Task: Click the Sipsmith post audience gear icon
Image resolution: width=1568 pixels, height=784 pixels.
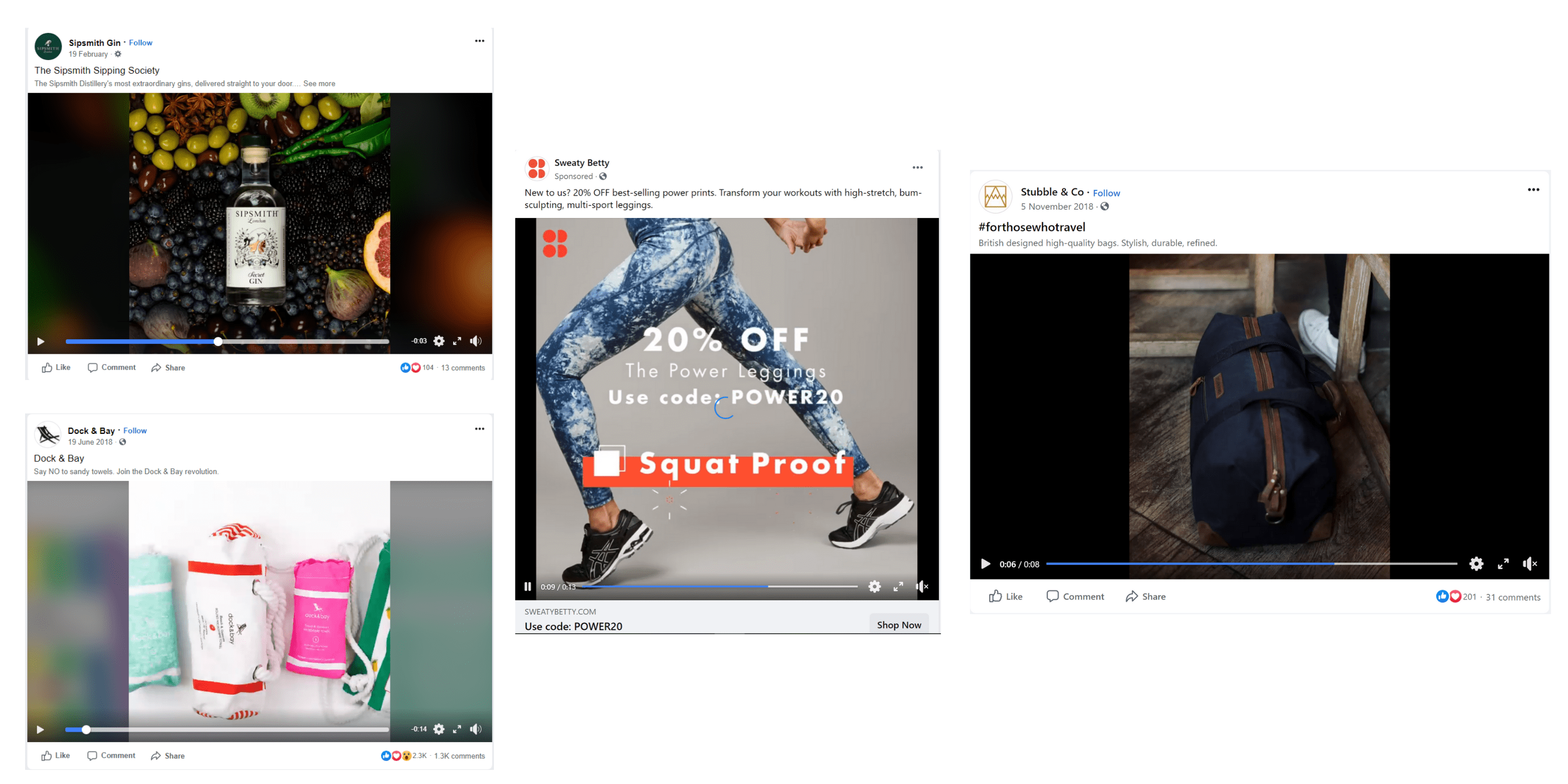Action: [118, 54]
